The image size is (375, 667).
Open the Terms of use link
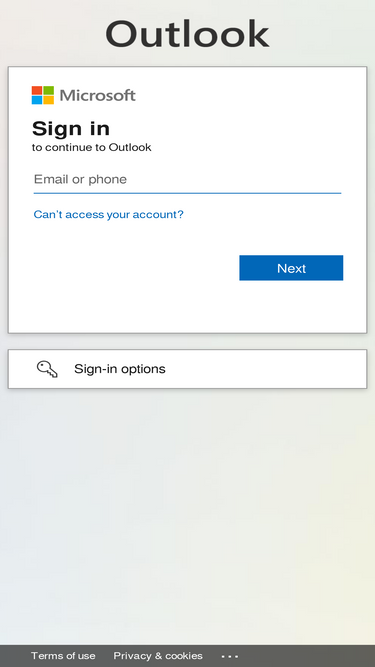(63, 656)
